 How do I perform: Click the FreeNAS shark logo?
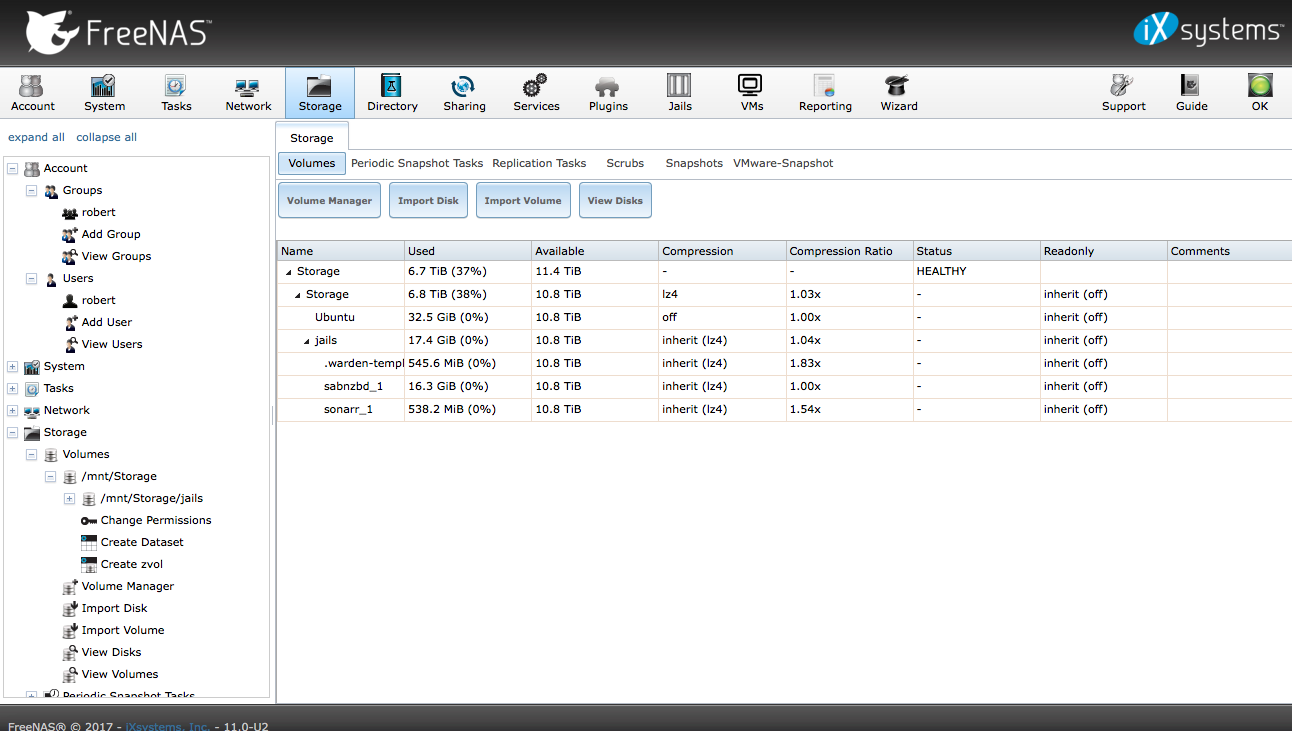click(x=52, y=33)
